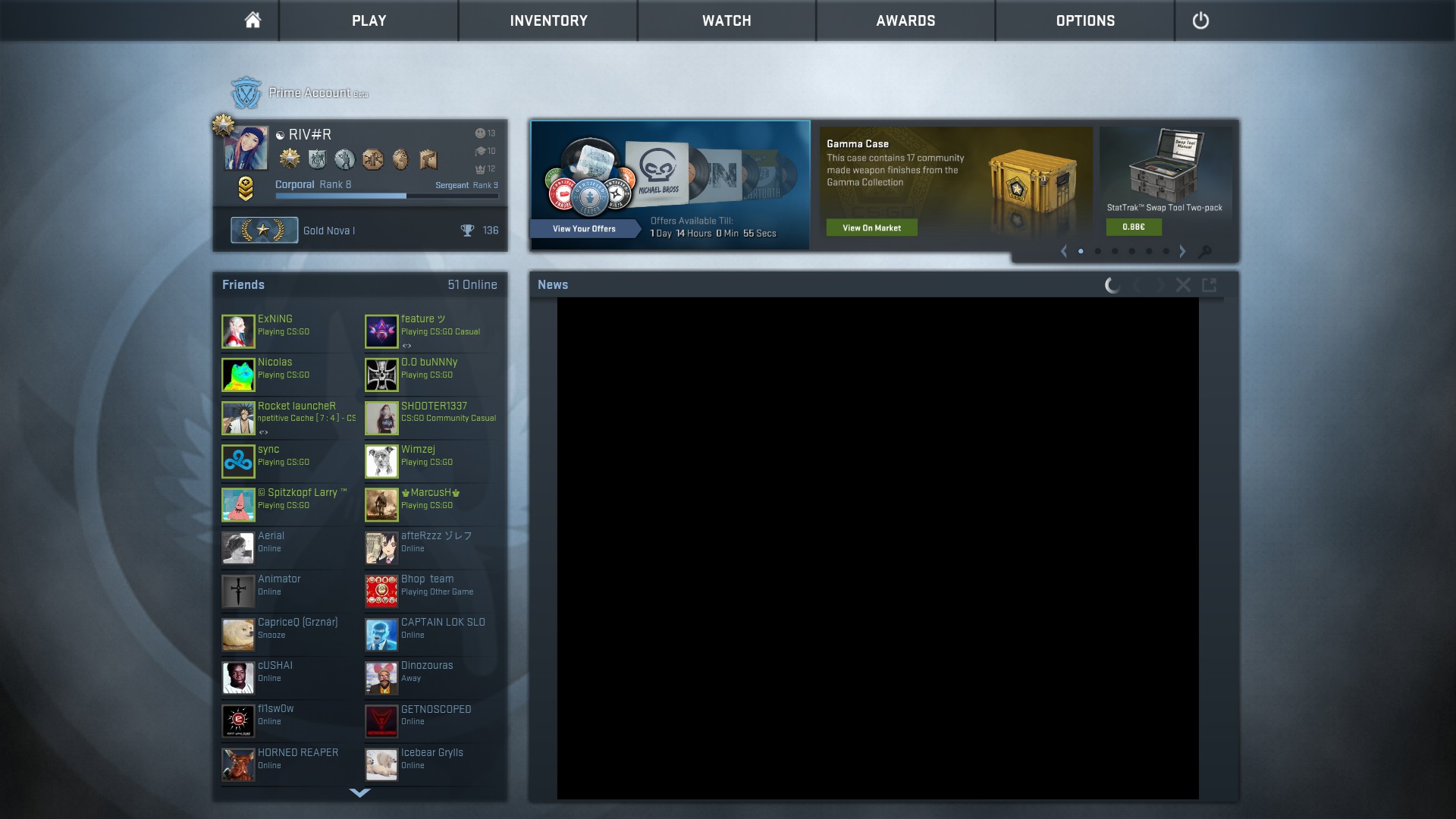Image resolution: width=1456 pixels, height=819 pixels.
Task: Click the trophy wins icon
Action: pos(467,231)
